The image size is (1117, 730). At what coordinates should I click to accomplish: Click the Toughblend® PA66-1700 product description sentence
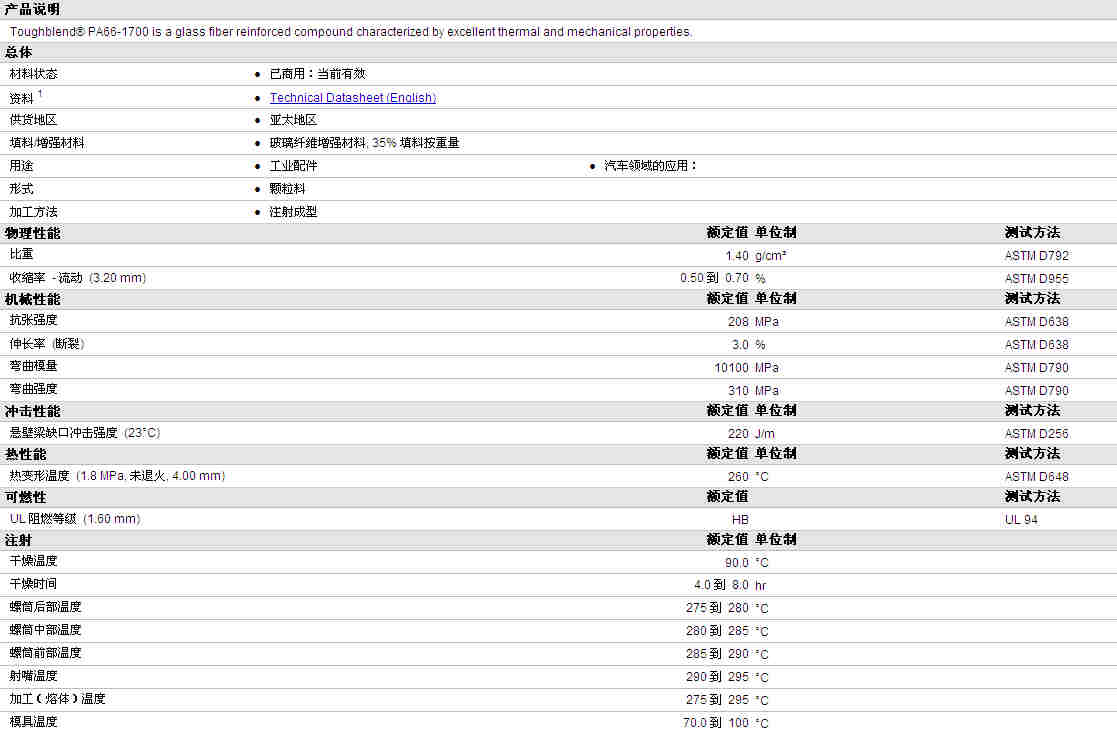(350, 32)
